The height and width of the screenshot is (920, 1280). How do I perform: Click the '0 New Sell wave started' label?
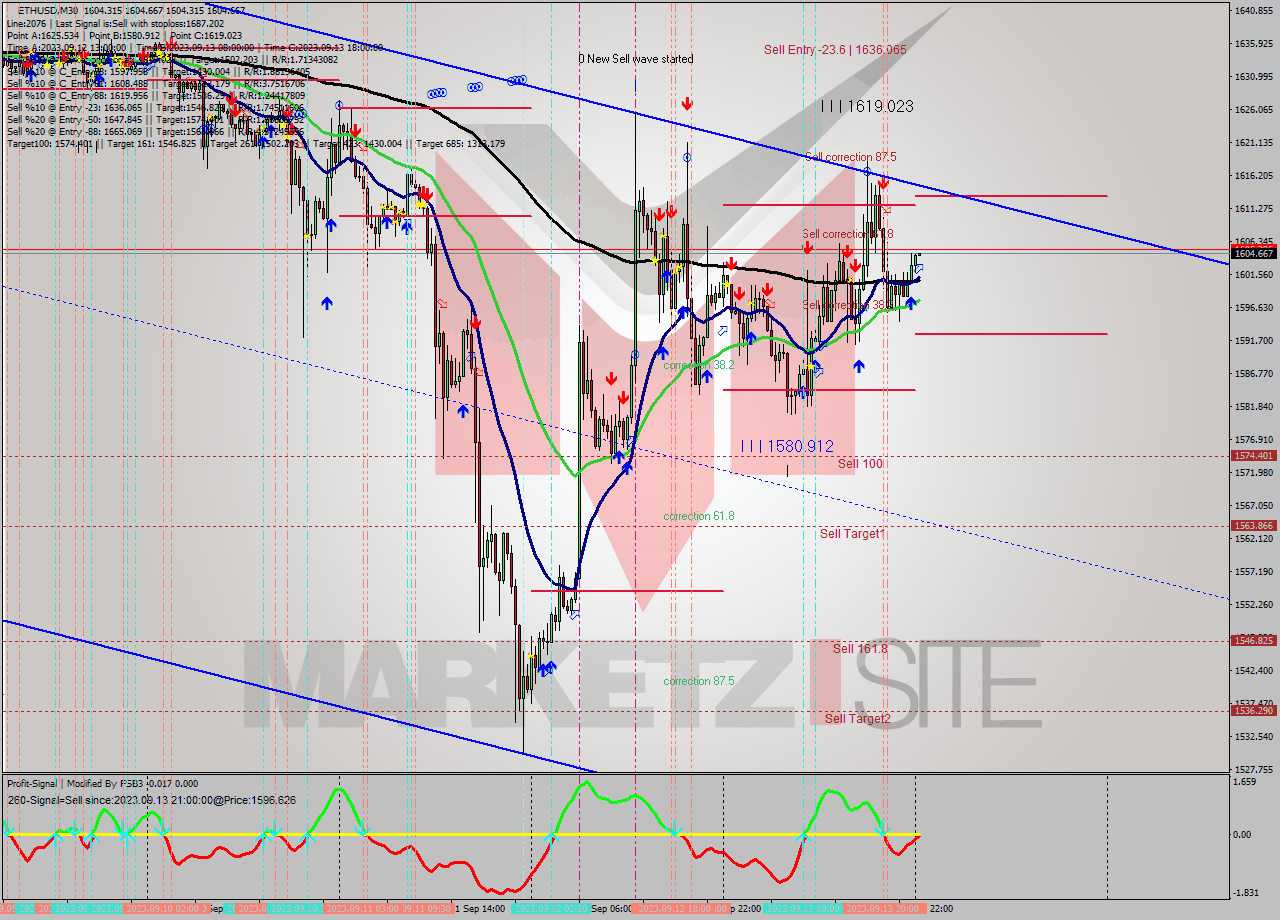[636, 59]
